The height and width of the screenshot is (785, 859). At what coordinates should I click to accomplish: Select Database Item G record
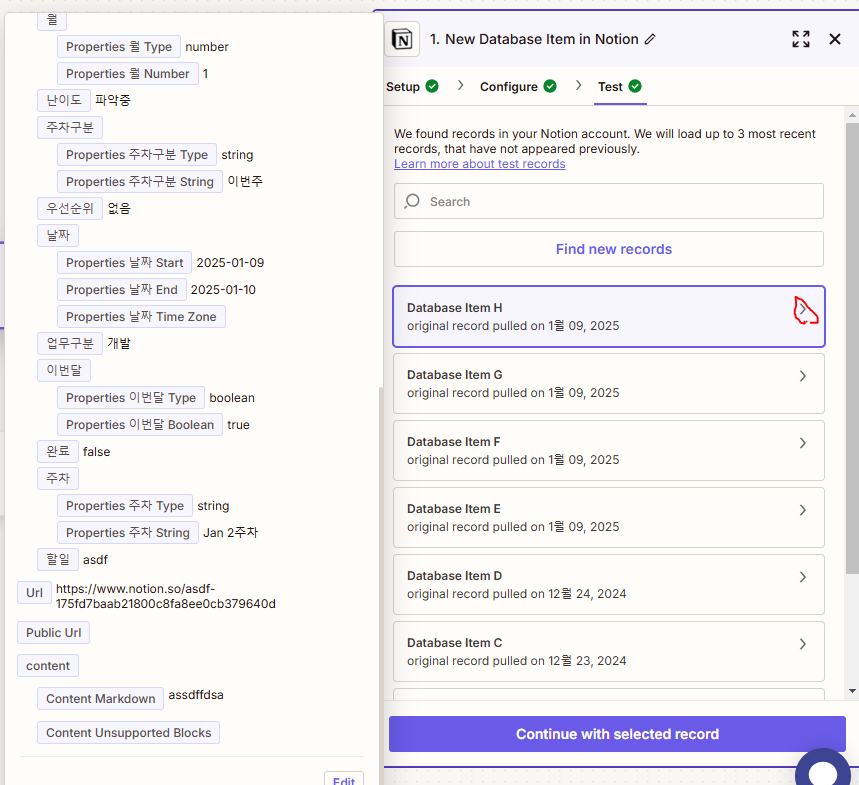[609, 383]
